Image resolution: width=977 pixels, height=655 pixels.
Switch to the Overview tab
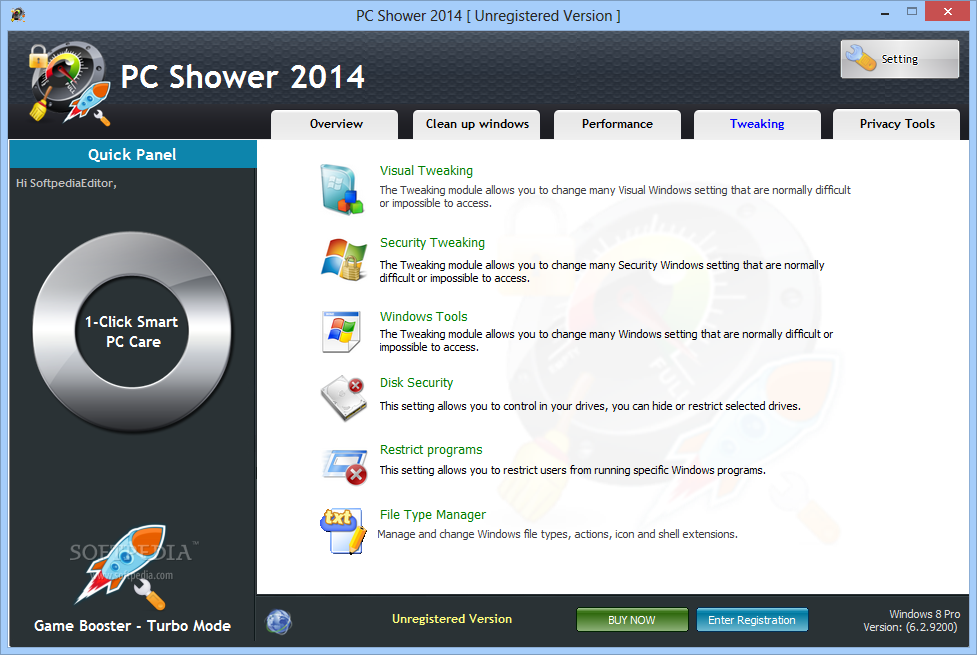[x=335, y=124]
